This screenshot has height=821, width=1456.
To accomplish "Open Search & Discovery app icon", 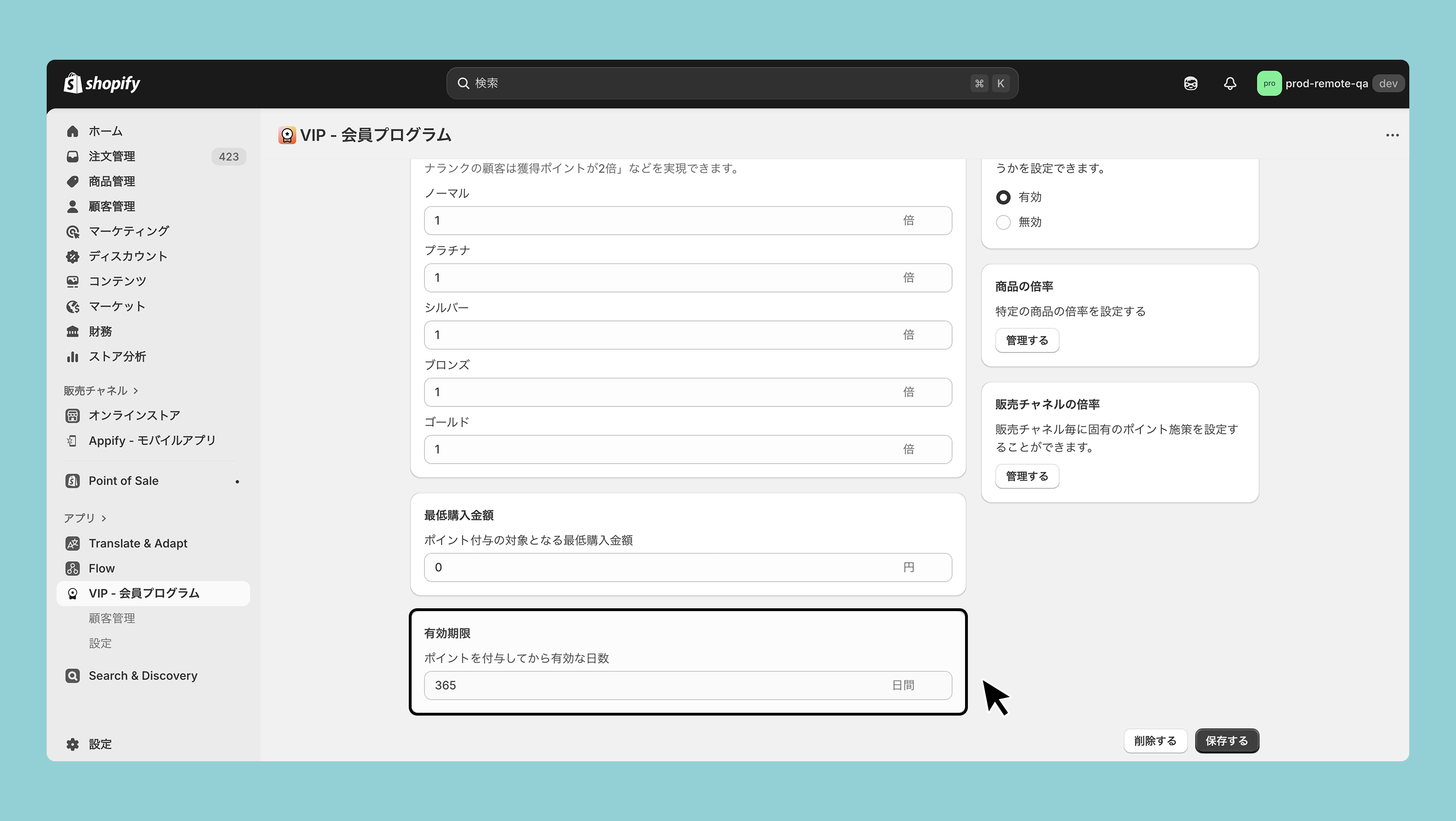I will (72, 676).
